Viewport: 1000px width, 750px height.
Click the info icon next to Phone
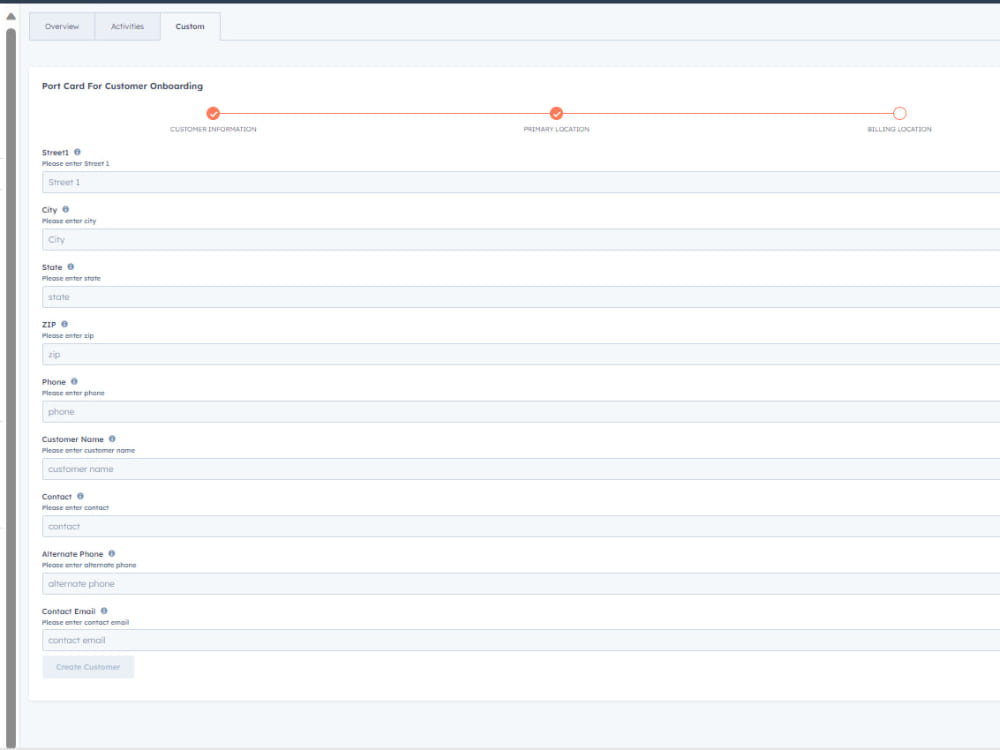(74, 381)
